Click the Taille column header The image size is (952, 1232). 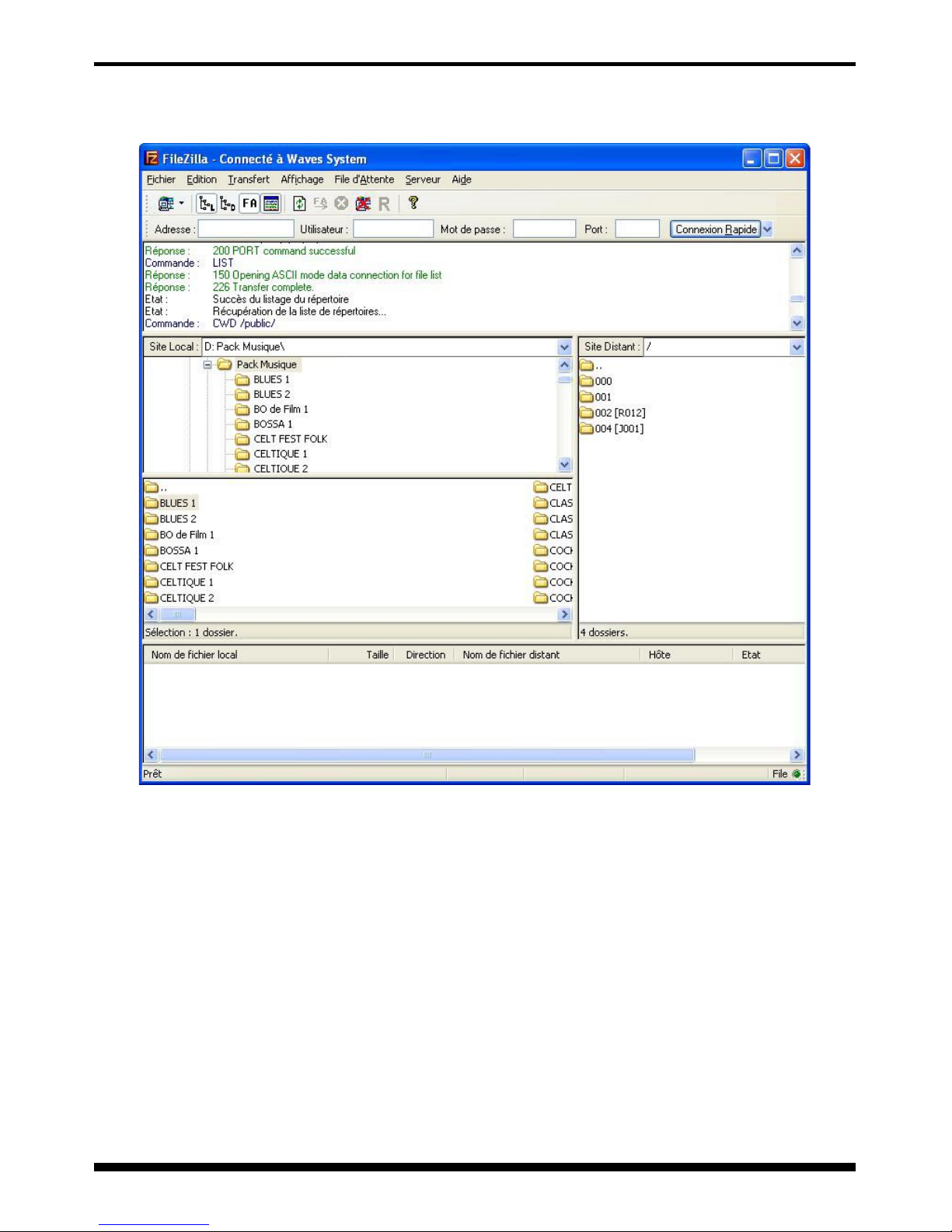click(361, 654)
